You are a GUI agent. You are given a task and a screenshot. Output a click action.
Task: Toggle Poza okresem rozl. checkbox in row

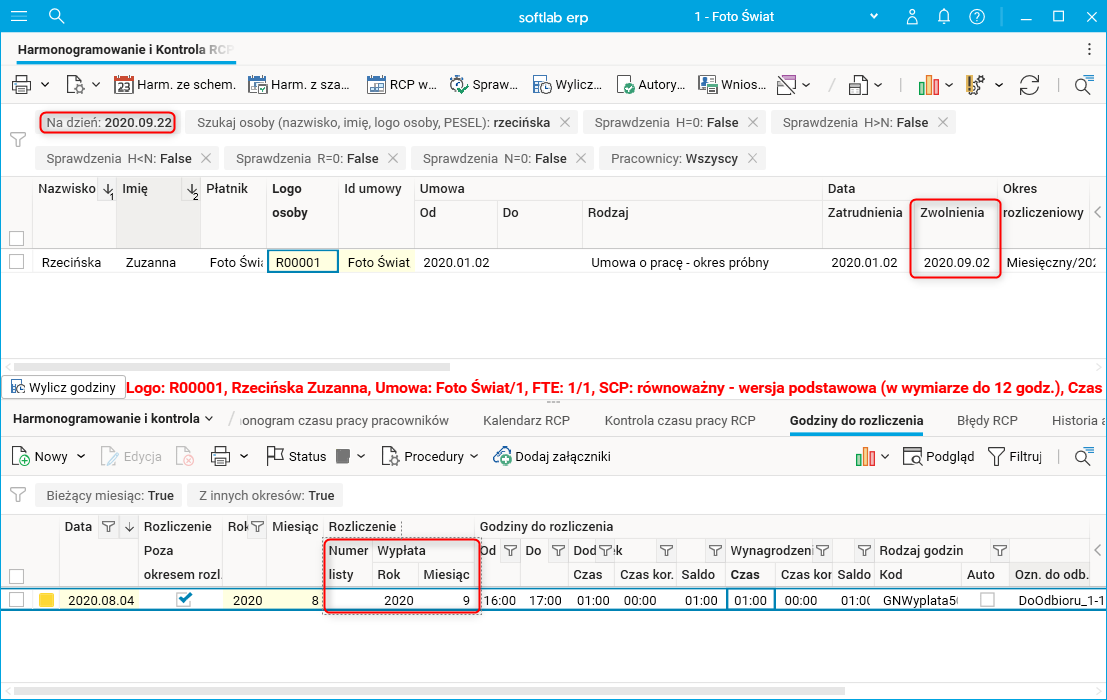click(184, 599)
